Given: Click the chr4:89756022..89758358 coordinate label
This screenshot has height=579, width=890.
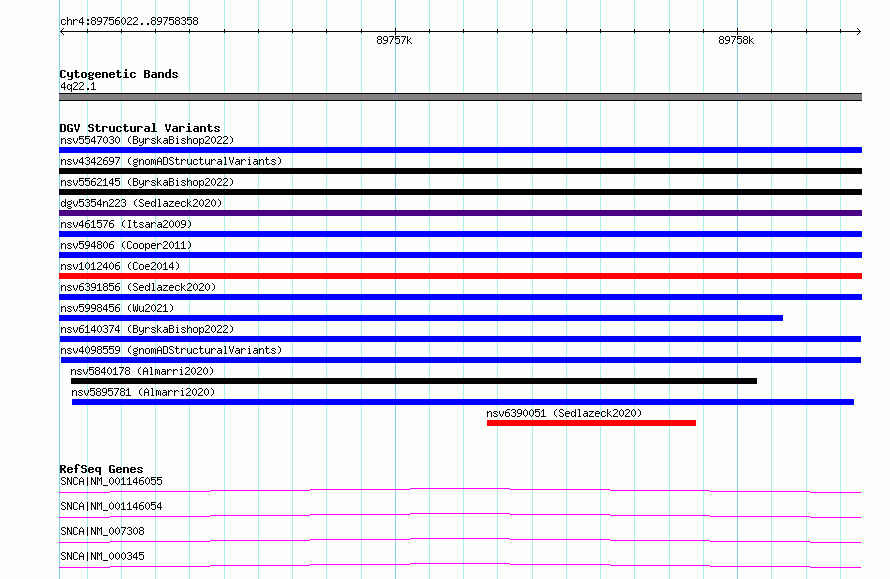Looking at the screenshot, I should coord(129,22).
